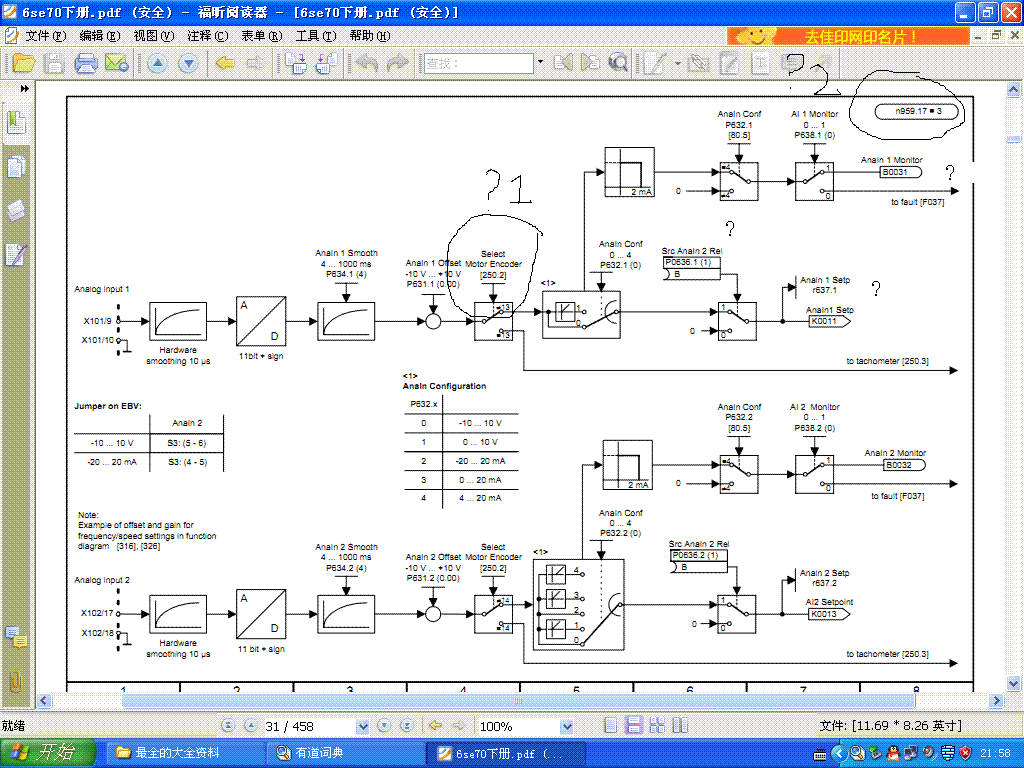Open the pages panel in the sidebar
This screenshot has width=1024, height=768.
click(16, 167)
